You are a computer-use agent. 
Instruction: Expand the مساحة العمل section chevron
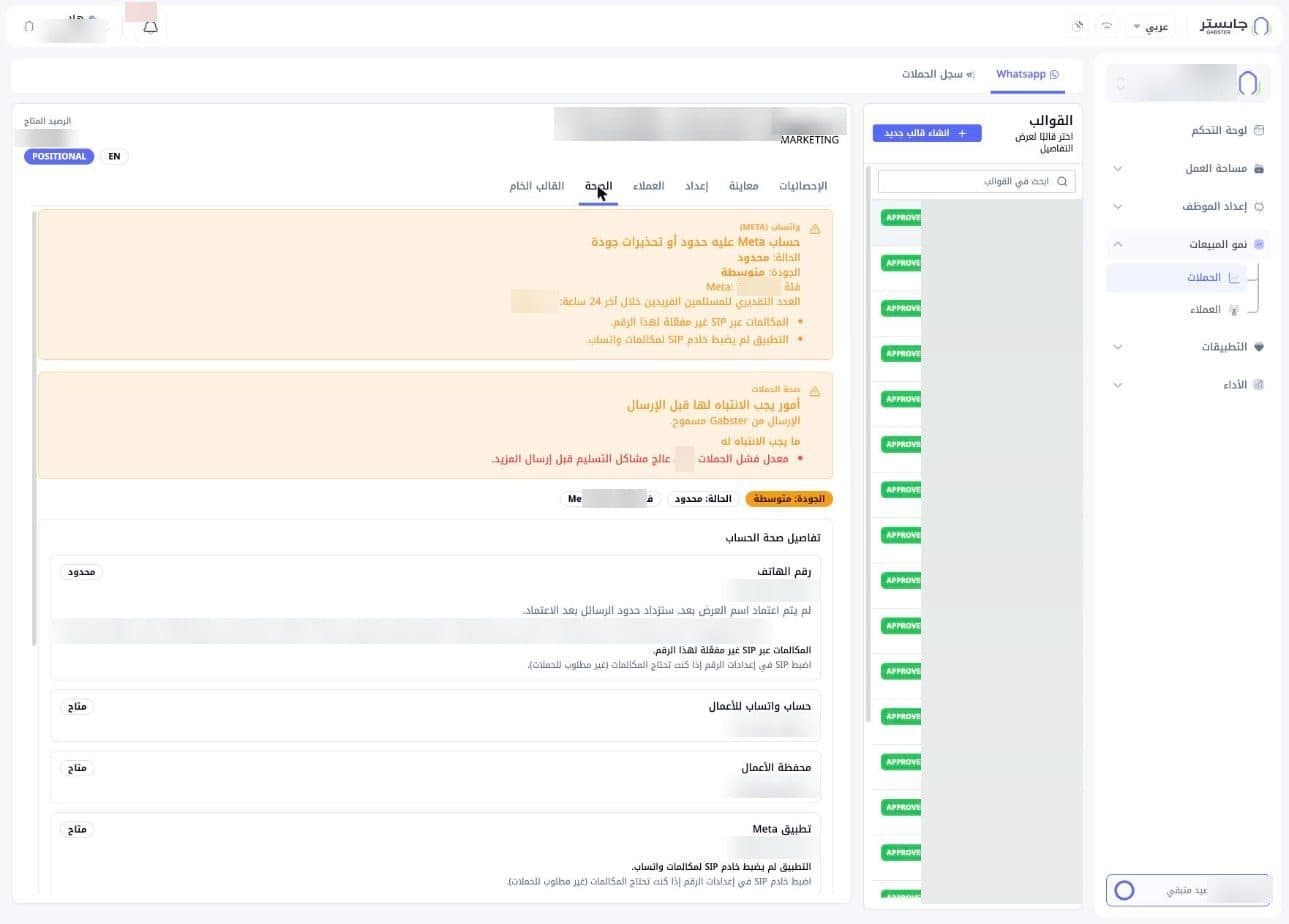pos(1118,169)
